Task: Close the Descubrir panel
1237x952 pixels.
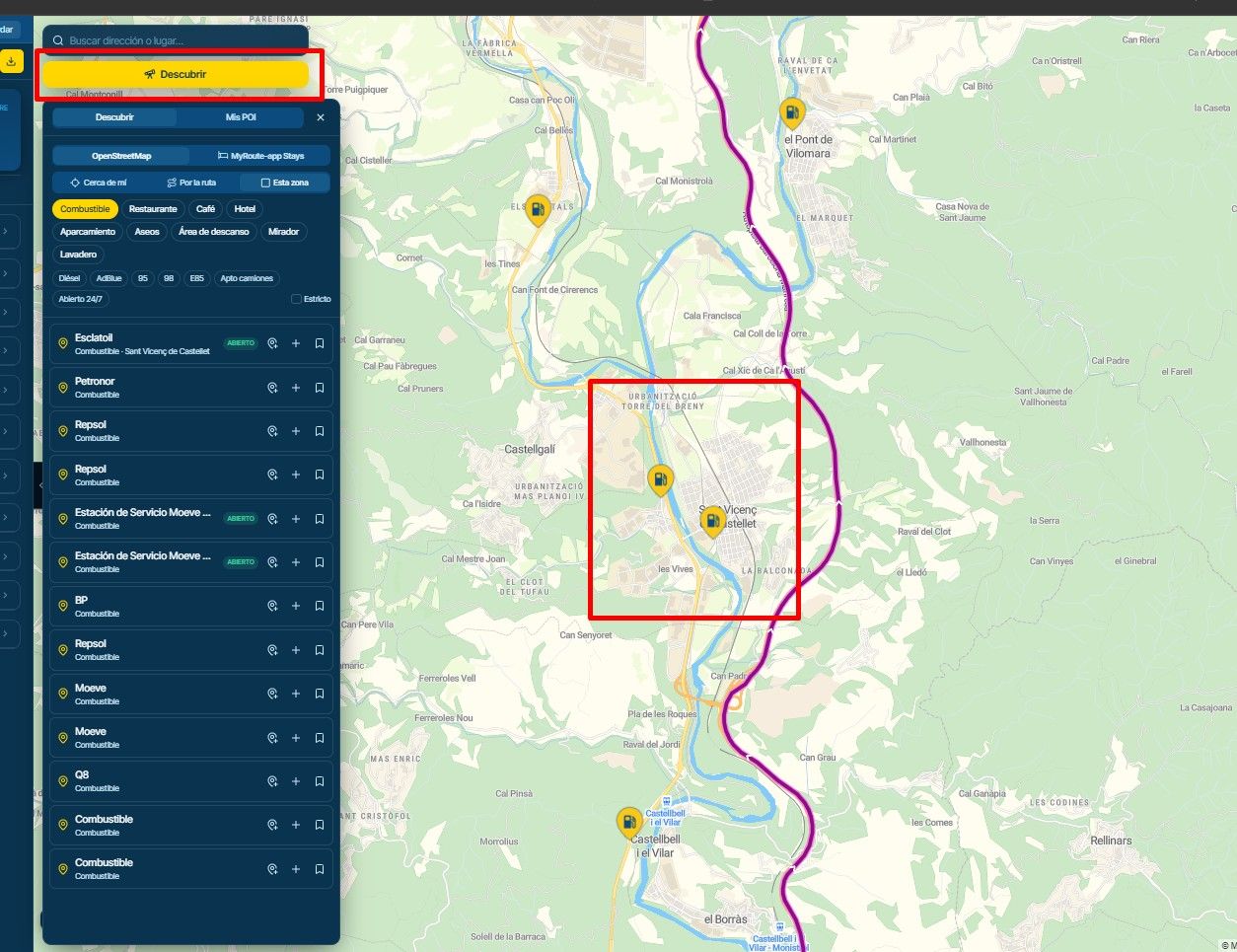Action: point(321,117)
